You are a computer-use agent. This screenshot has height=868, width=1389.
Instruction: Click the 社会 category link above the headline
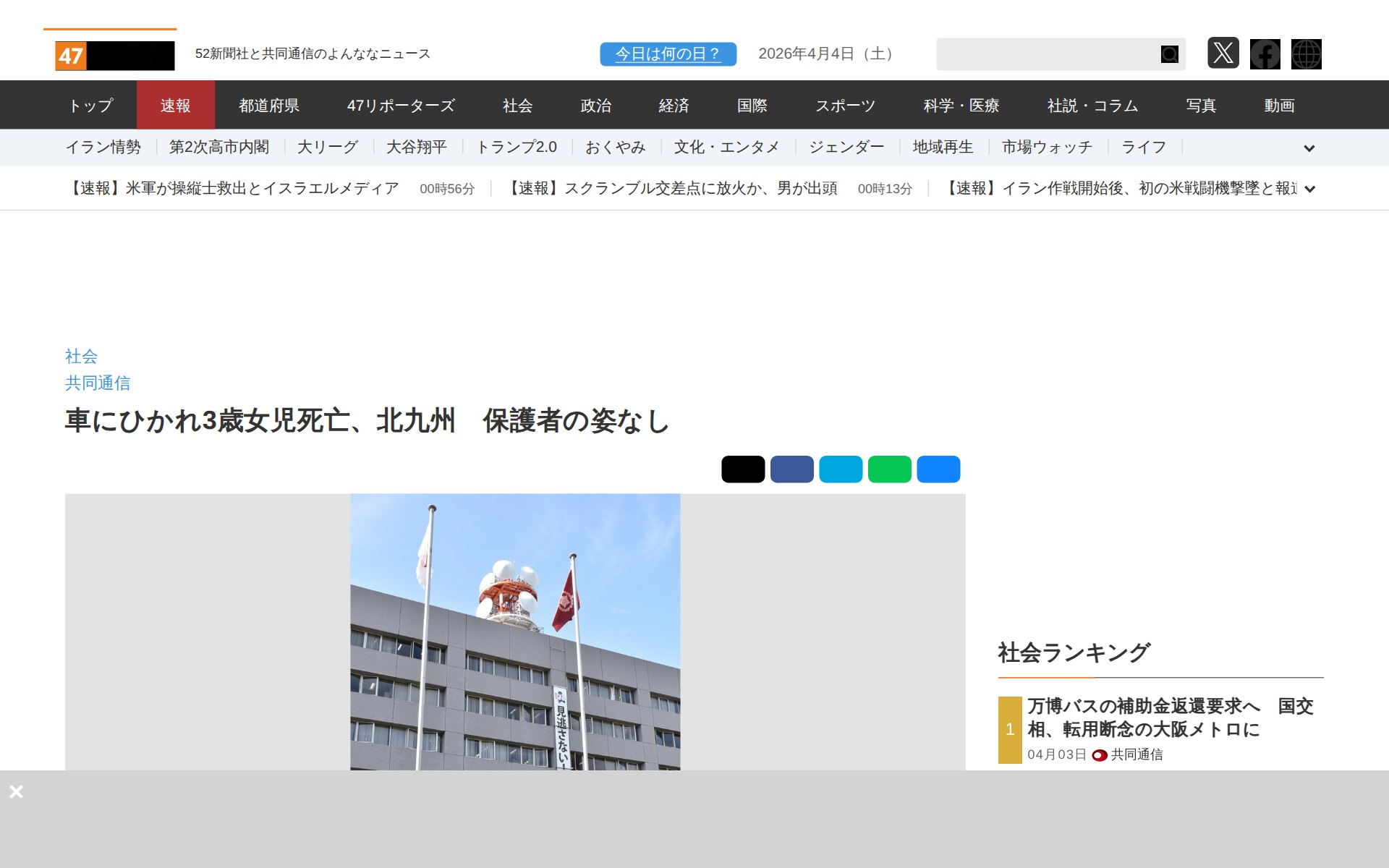[81, 356]
